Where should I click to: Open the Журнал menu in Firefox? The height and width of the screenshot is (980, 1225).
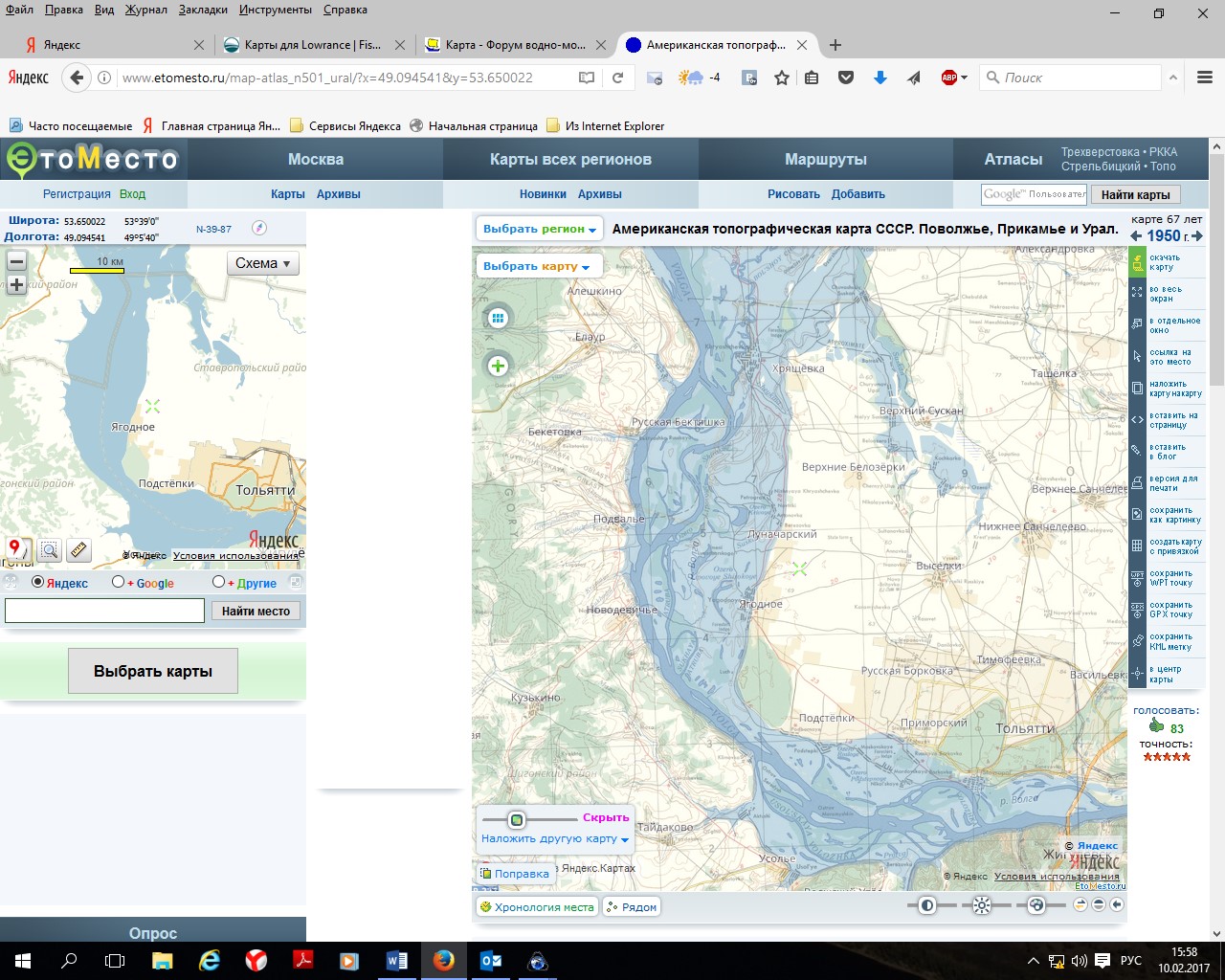[x=146, y=10]
